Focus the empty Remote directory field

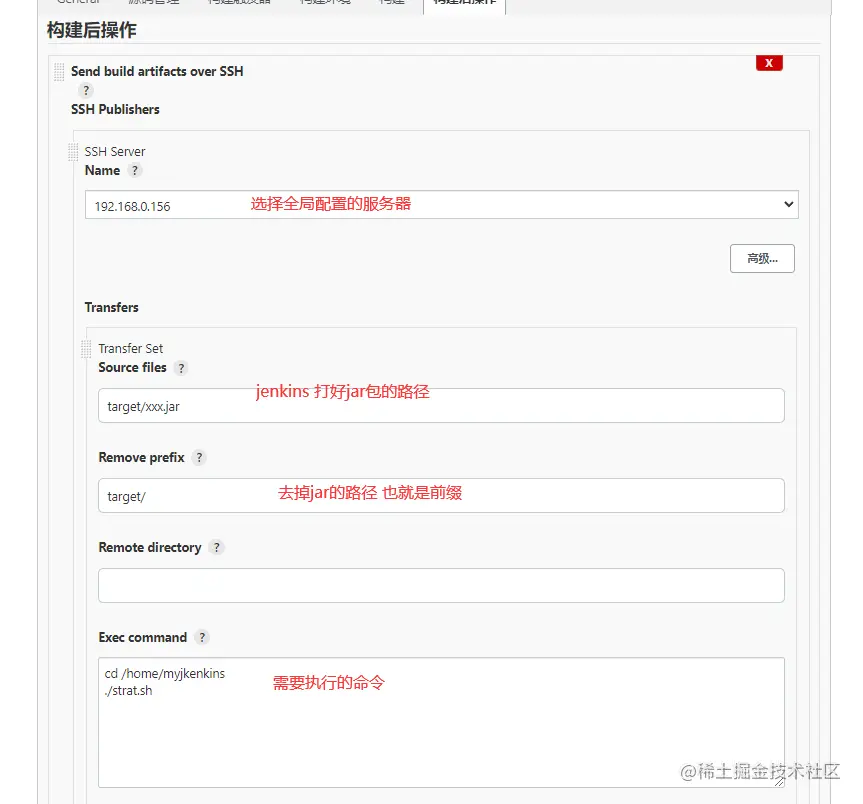(441, 586)
